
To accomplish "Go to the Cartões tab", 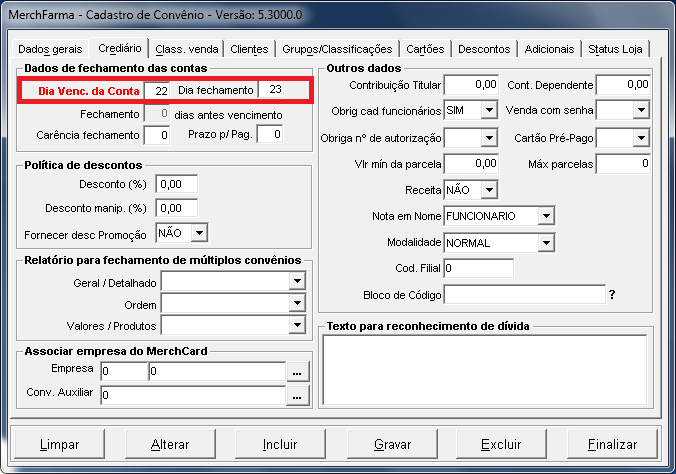I will (x=425, y=49).
